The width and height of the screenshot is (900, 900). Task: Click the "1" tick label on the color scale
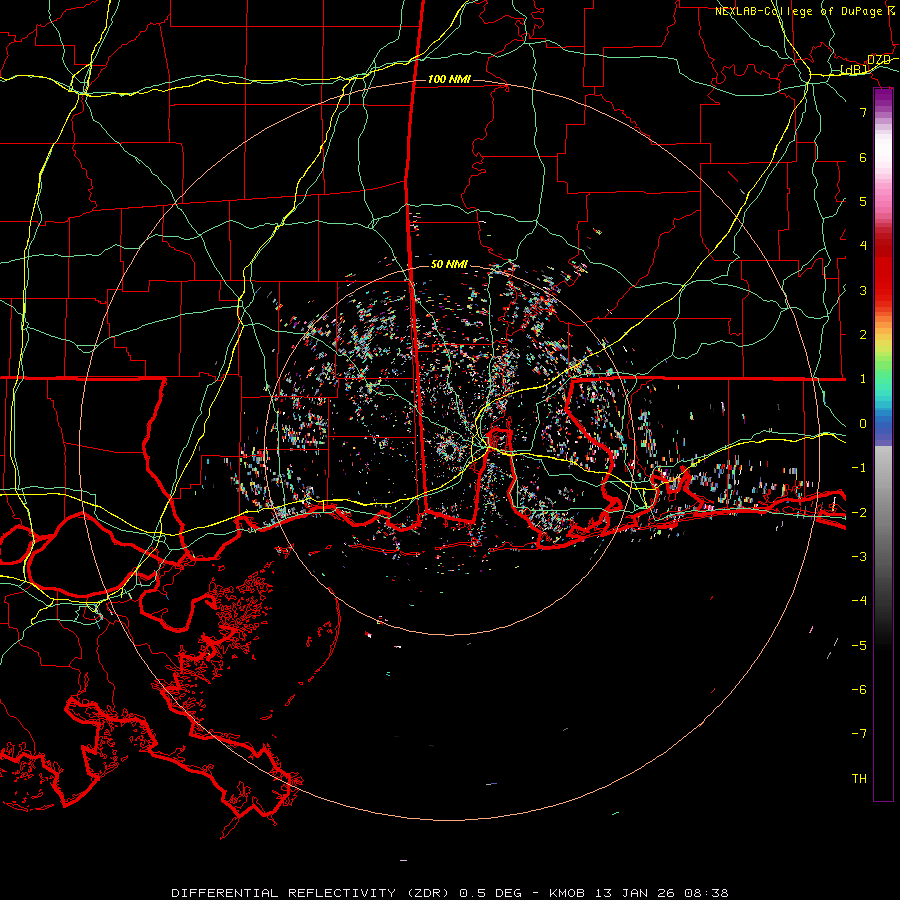863,379
